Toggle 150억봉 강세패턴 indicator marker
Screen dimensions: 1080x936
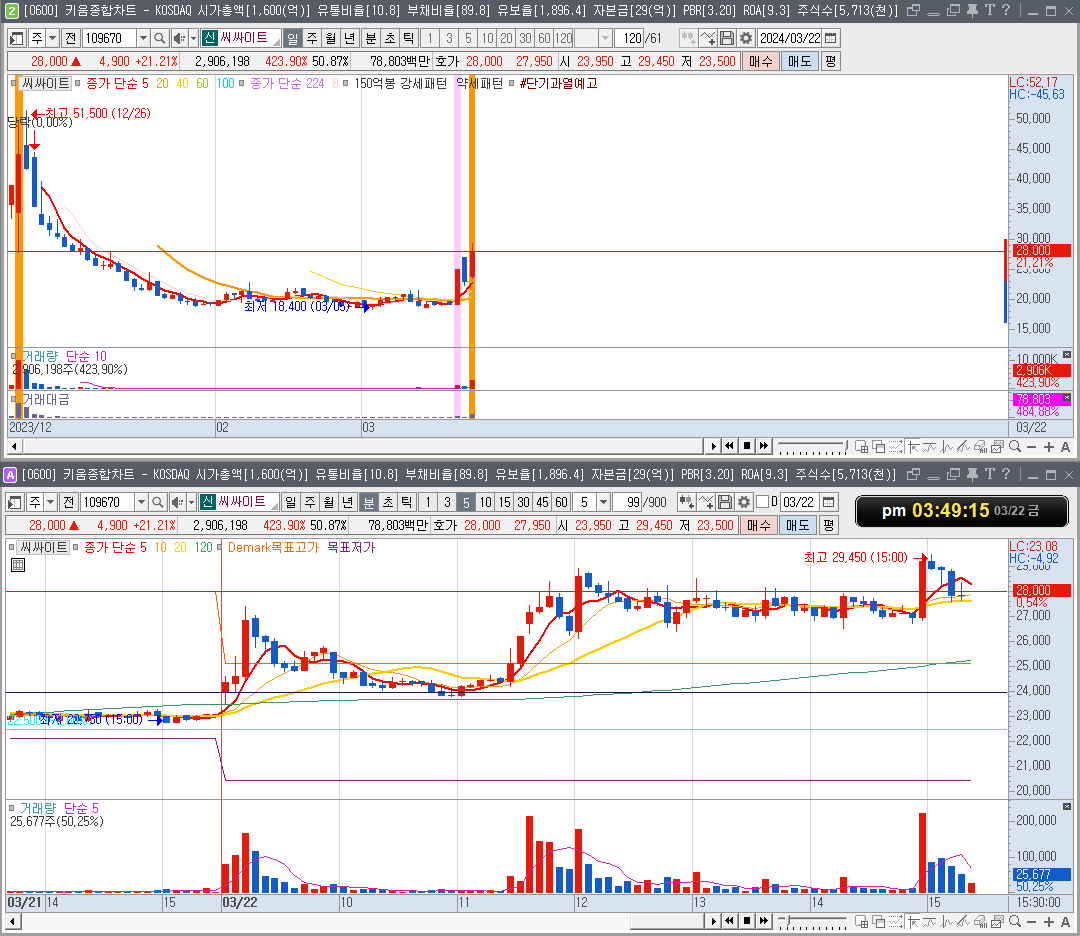click(x=346, y=83)
